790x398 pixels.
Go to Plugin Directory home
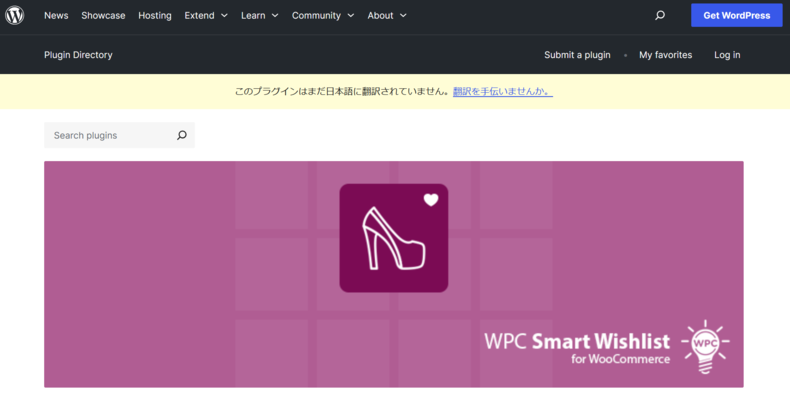(78, 55)
